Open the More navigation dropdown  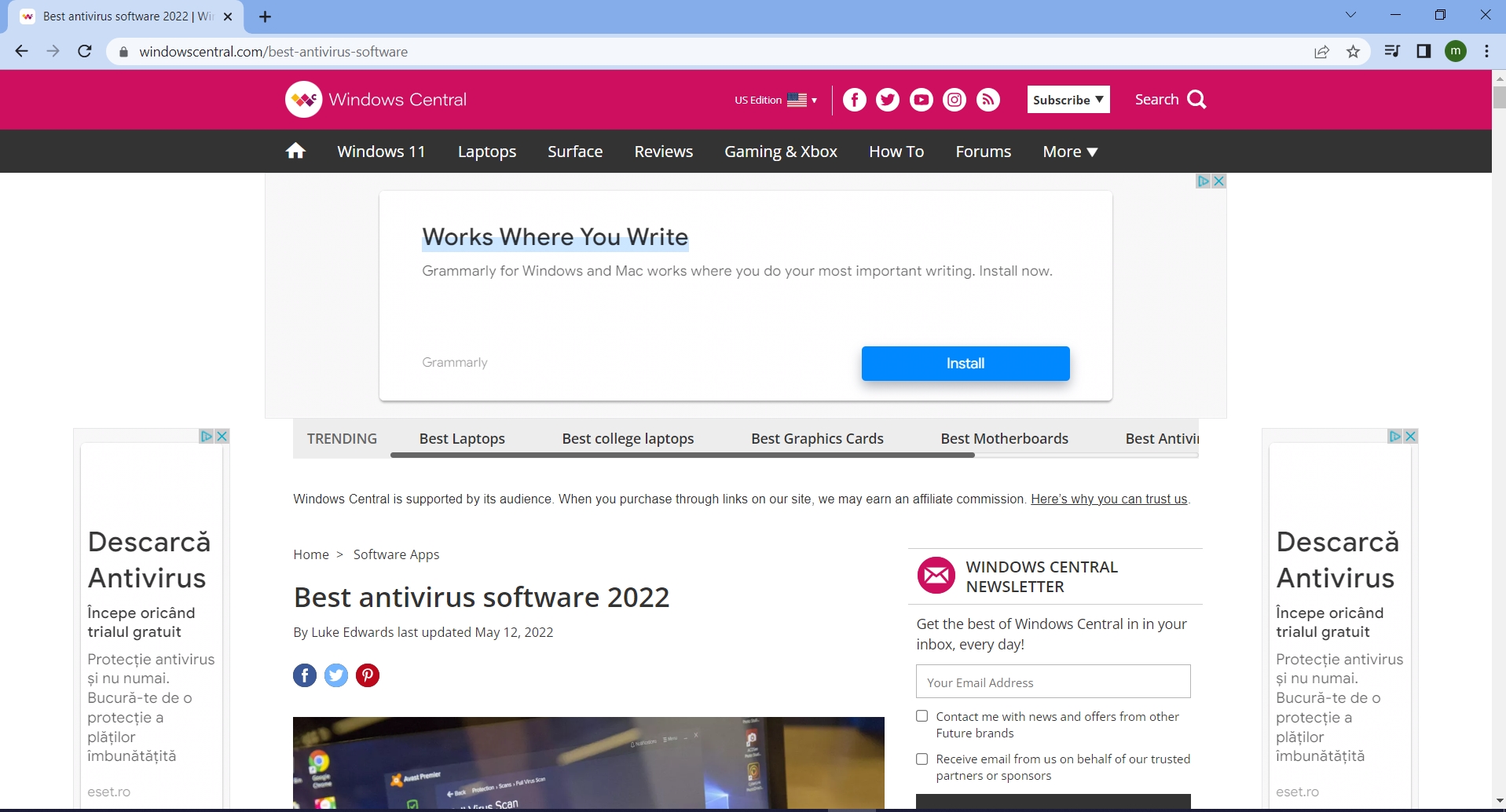1068,151
